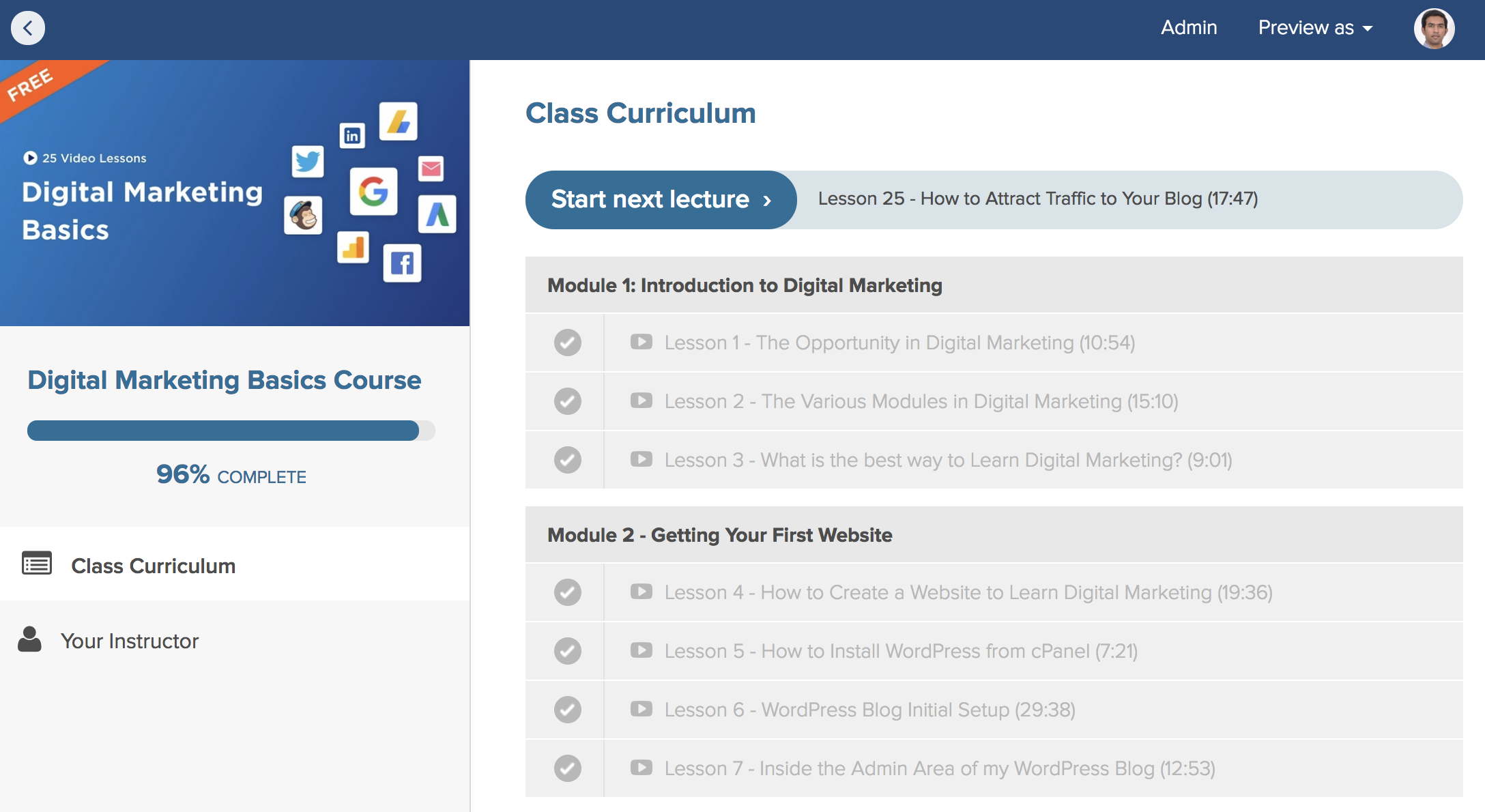This screenshot has width=1485, height=812.
Task: Click the back arrow button
Action: coord(28,29)
